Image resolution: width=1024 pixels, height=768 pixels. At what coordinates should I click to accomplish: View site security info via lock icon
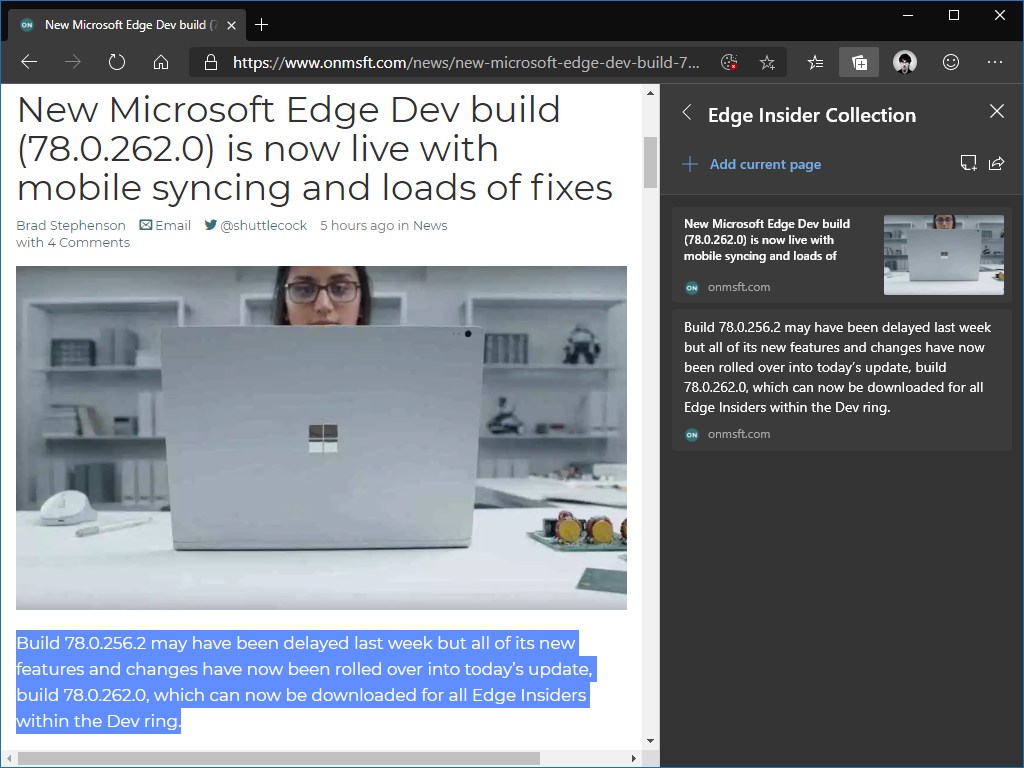(x=210, y=61)
